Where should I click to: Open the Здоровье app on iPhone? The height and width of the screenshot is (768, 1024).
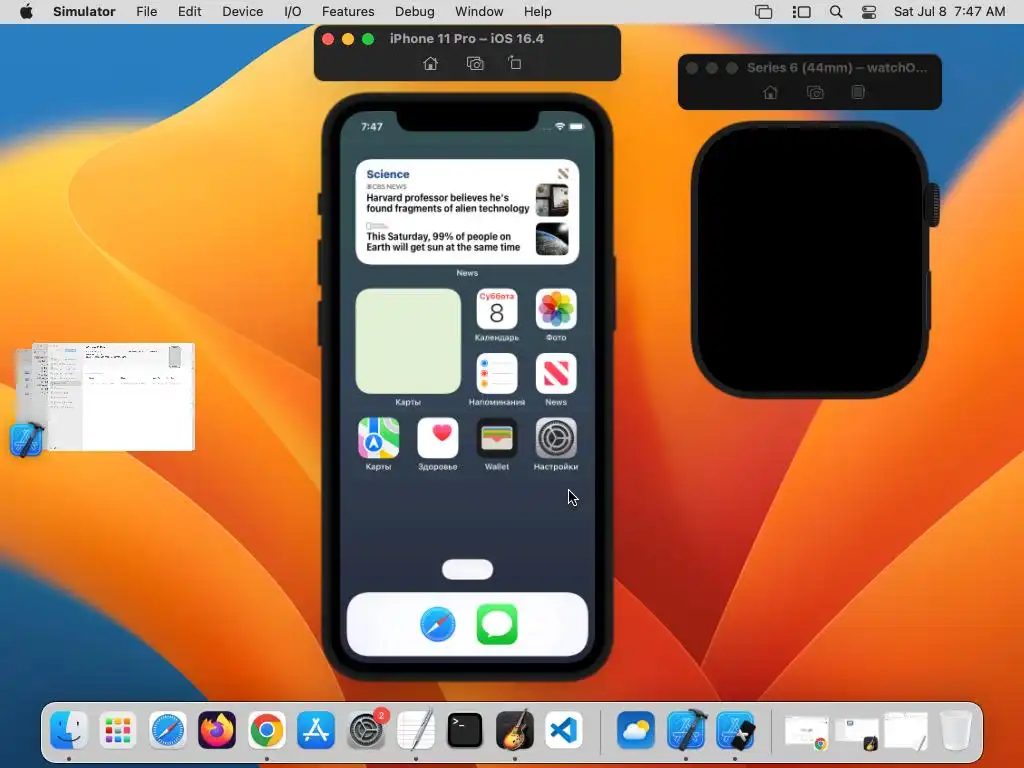click(438, 438)
